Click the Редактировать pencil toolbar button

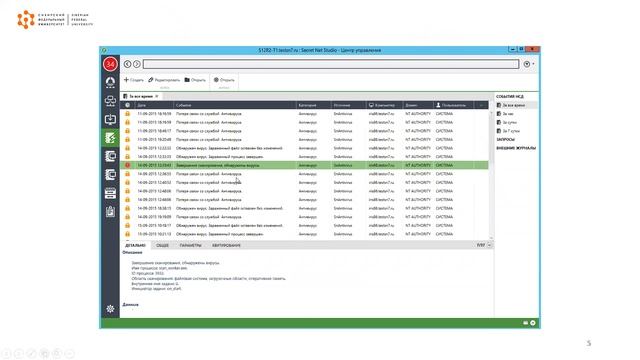coord(164,80)
